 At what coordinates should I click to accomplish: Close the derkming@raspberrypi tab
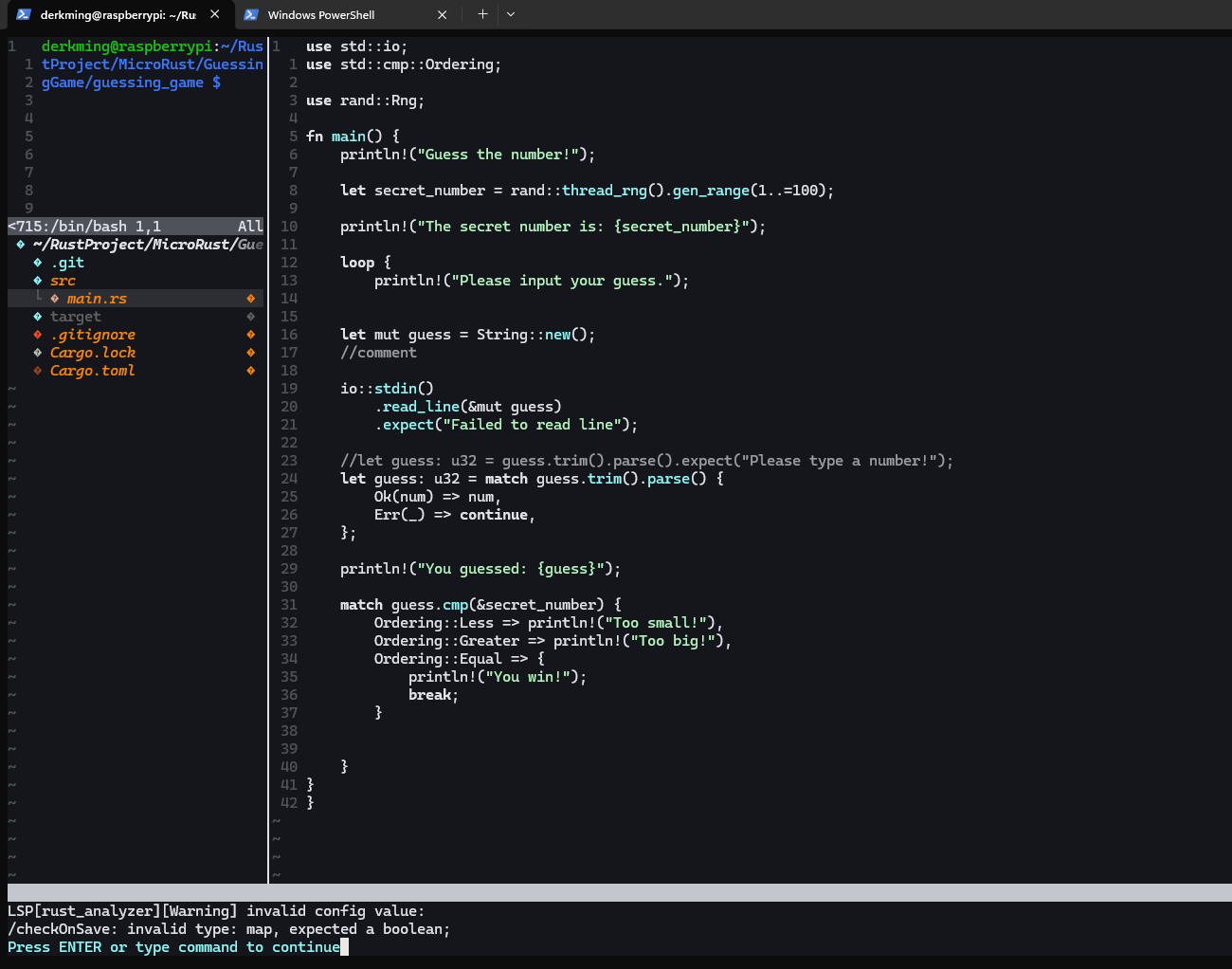click(x=215, y=14)
